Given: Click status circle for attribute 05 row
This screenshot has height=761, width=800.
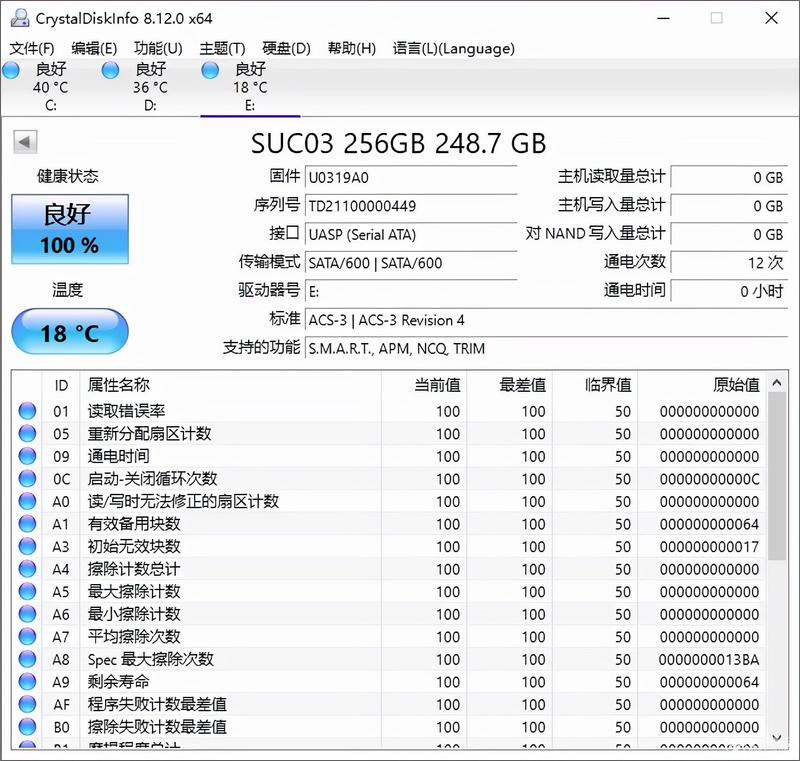Looking at the screenshot, I should pos(27,433).
